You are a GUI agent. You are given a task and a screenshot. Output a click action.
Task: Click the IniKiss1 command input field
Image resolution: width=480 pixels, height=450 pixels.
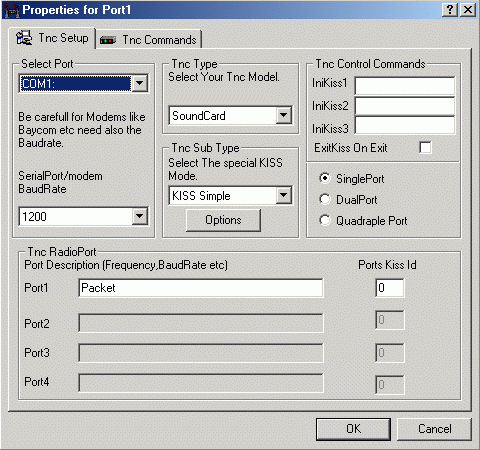tap(405, 86)
